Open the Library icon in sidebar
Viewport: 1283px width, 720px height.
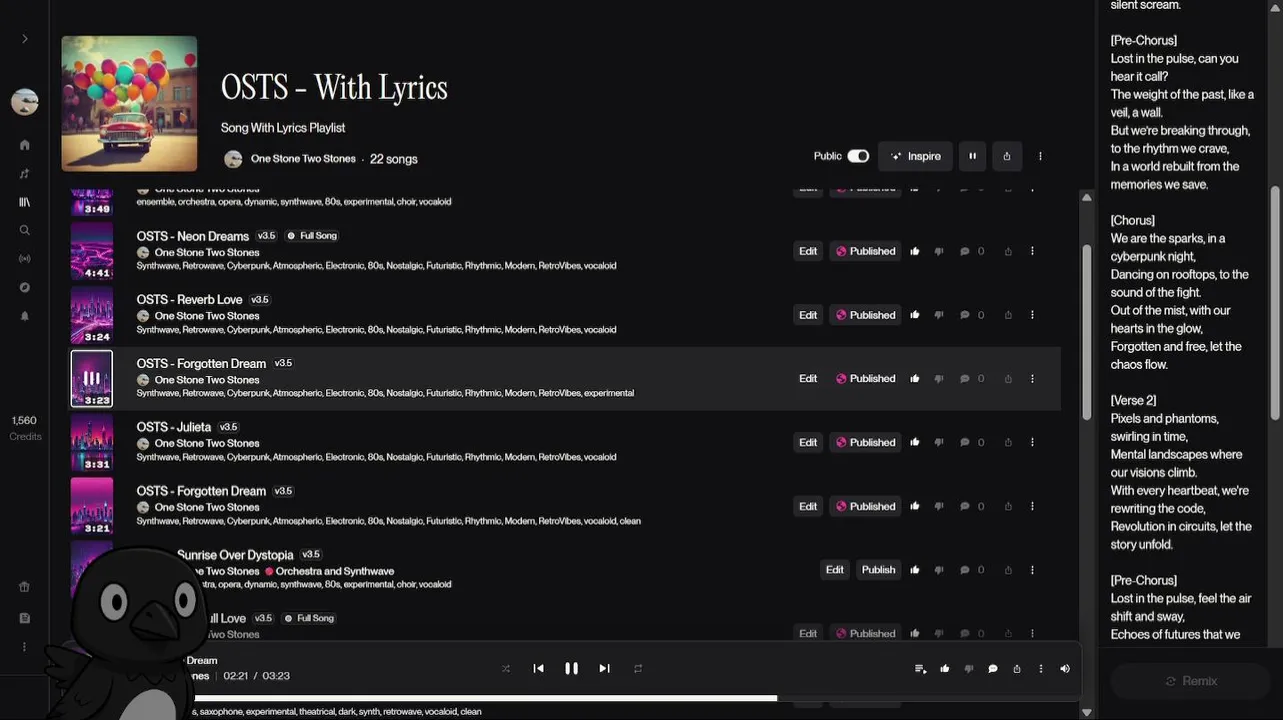25,202
